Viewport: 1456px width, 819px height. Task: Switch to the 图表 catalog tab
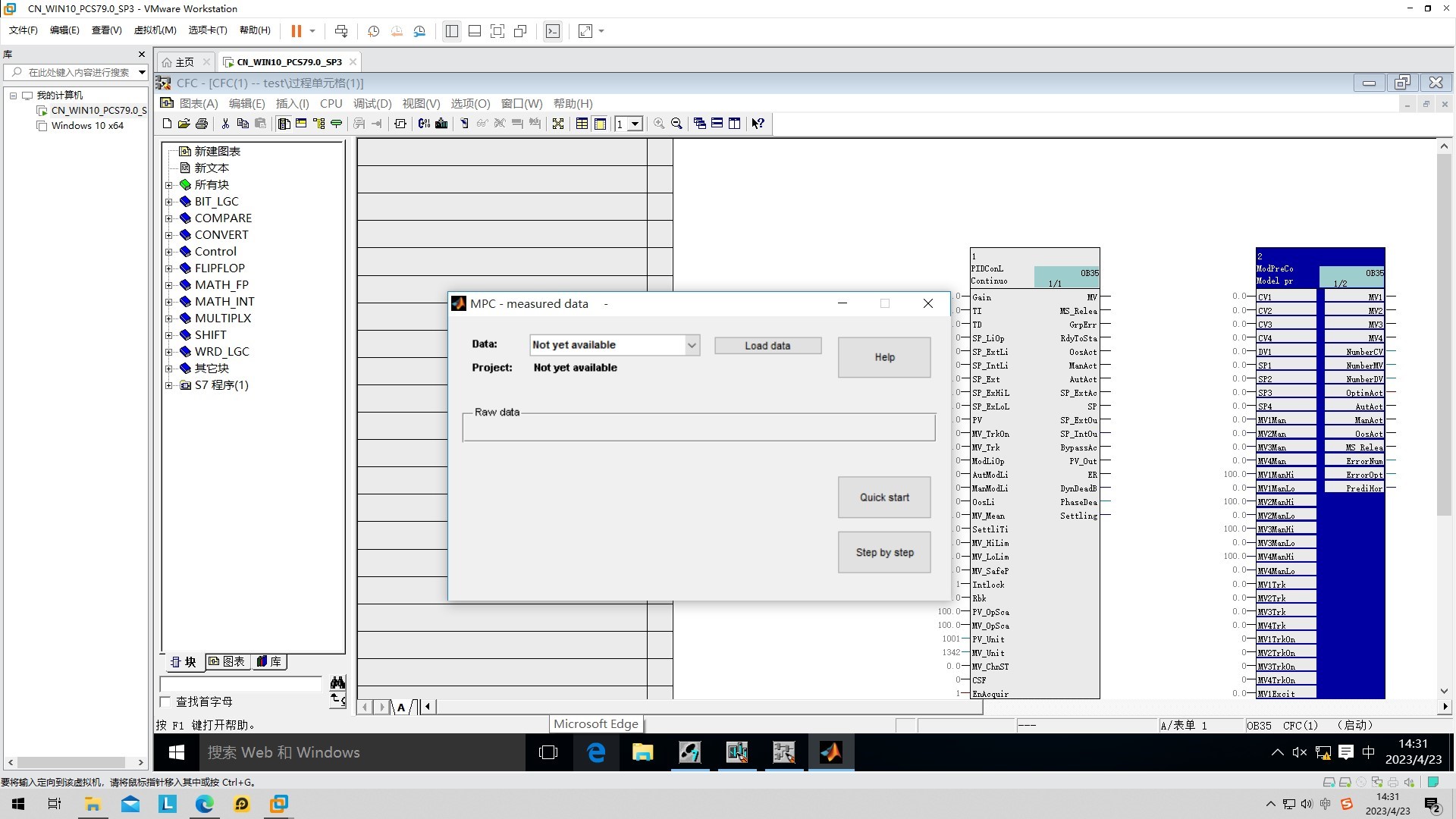tap(227, 662)
